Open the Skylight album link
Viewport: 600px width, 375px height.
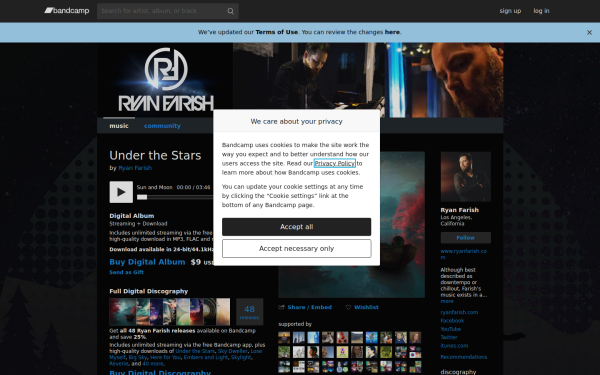[241, 357]
